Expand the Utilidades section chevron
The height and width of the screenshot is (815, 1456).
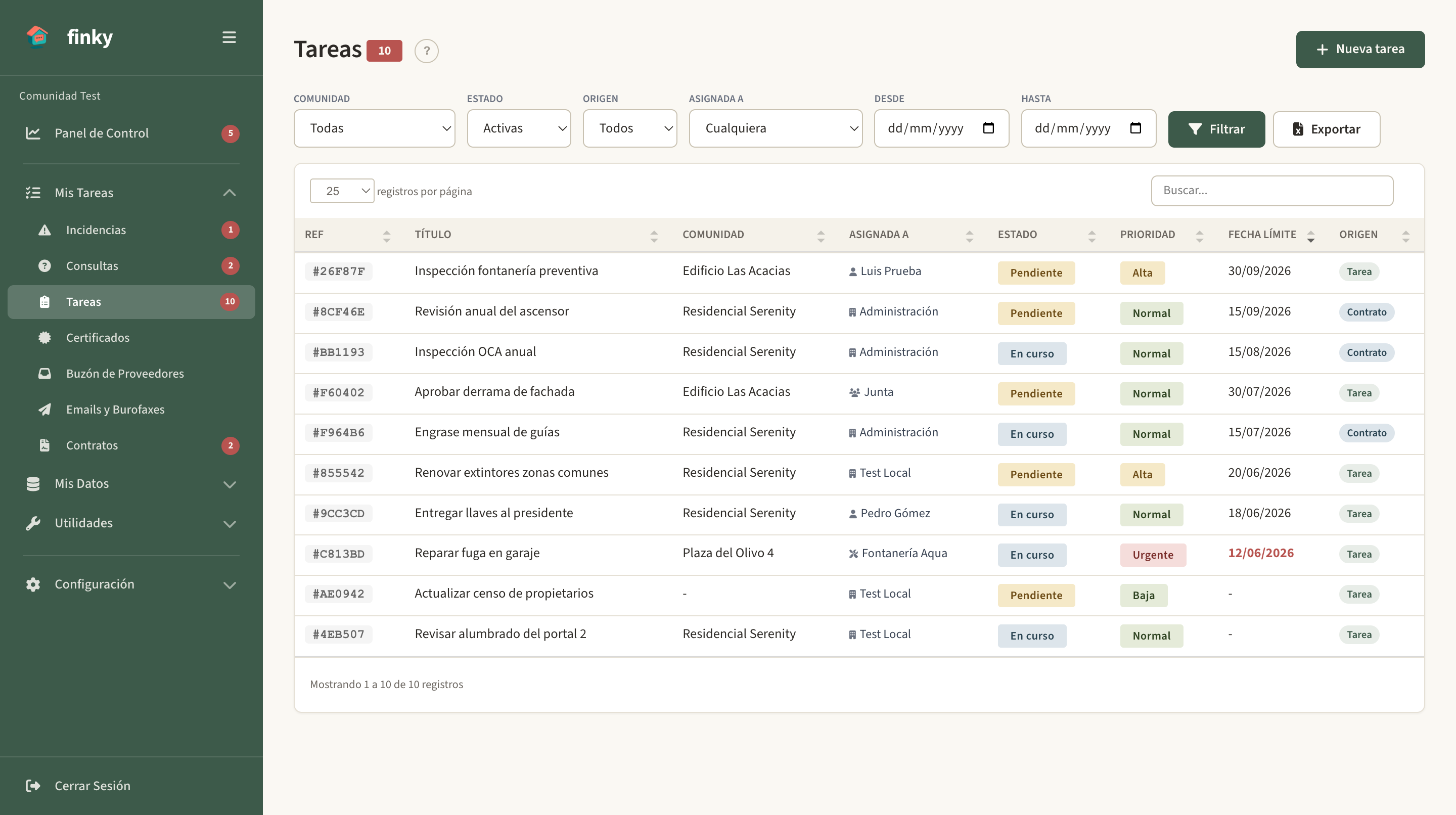click(230, 524)
